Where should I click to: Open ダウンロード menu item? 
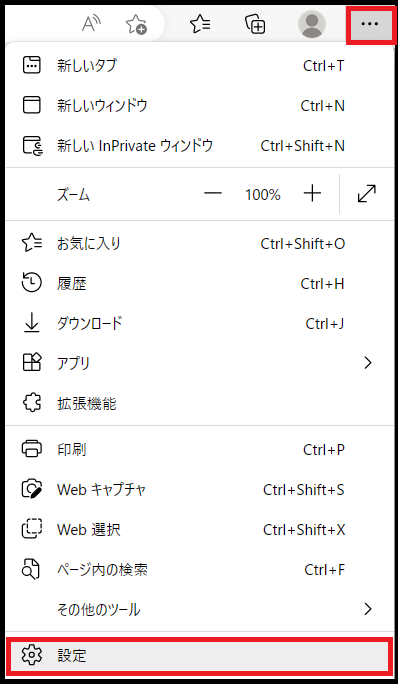[x=199, y=323]
